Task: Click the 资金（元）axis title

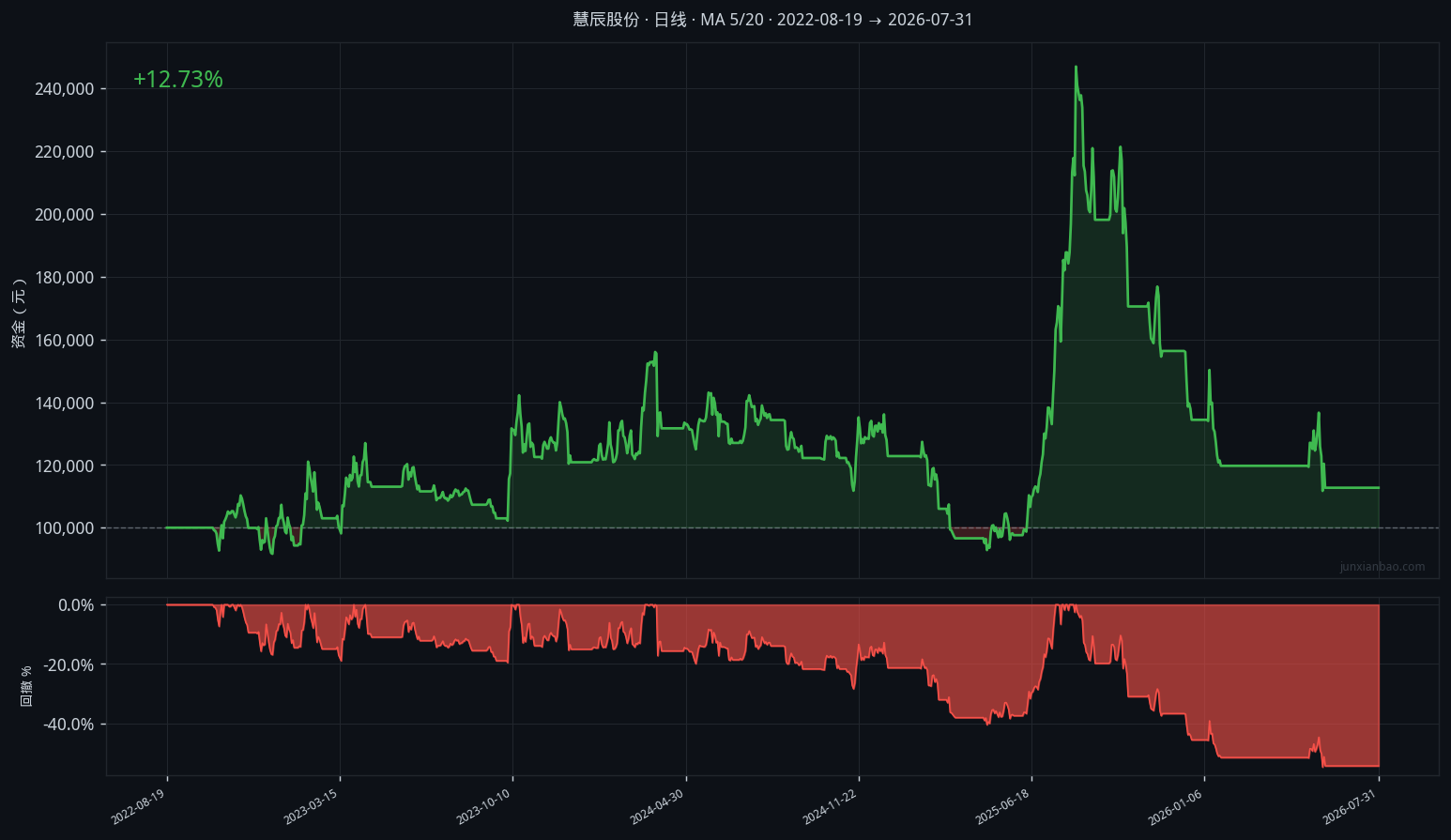Action: [19, 313]
